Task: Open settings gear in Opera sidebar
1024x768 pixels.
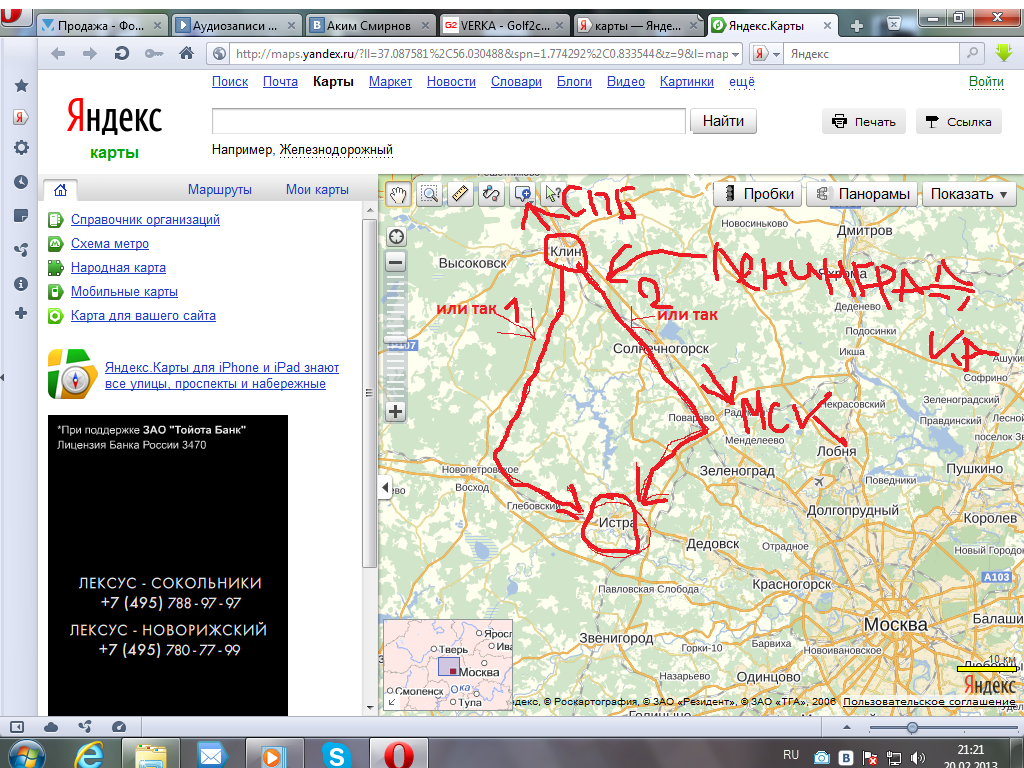Action: [21, 148]
